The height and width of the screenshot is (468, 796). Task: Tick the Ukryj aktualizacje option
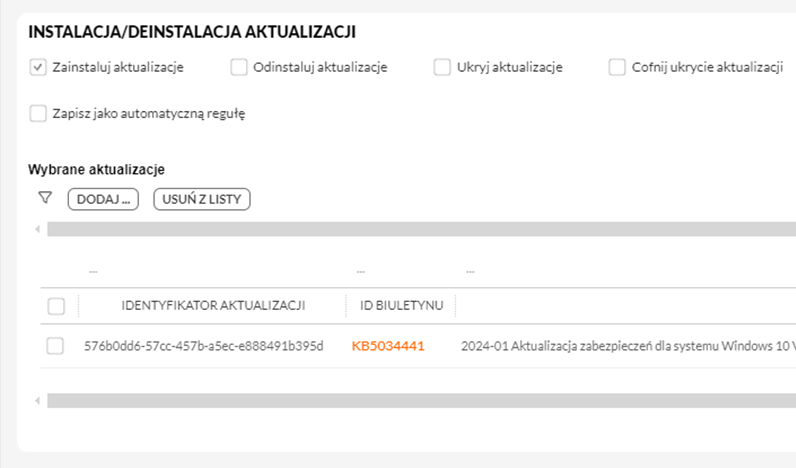442,67
